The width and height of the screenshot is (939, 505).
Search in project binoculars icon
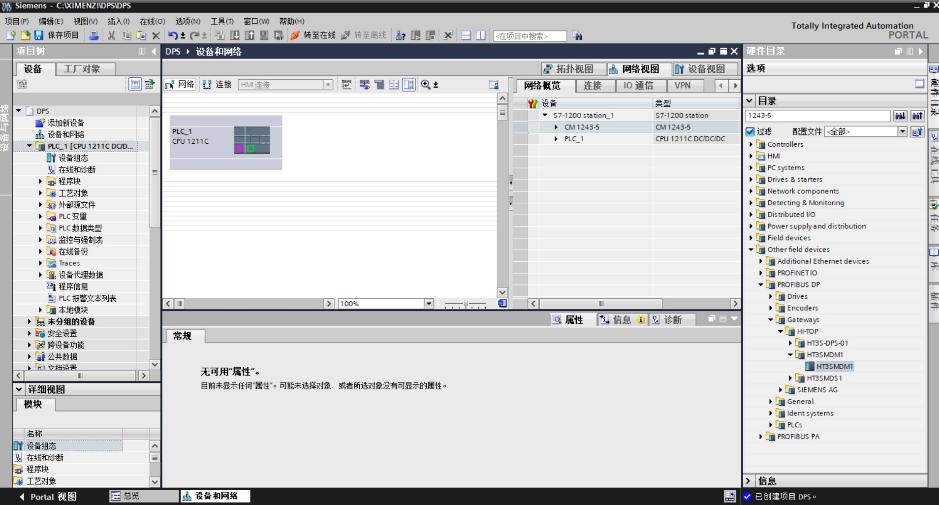tap(577, 36)
